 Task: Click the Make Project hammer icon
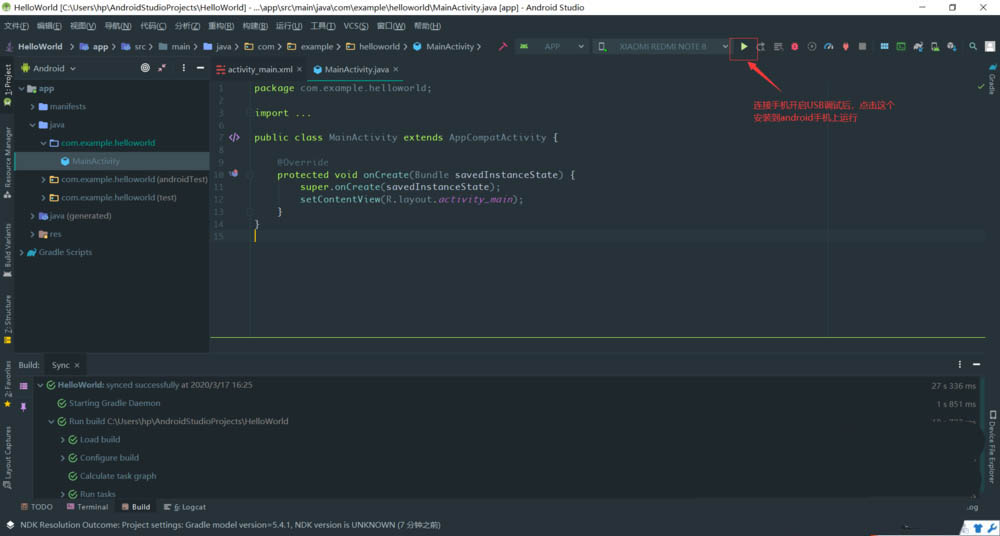503,47
